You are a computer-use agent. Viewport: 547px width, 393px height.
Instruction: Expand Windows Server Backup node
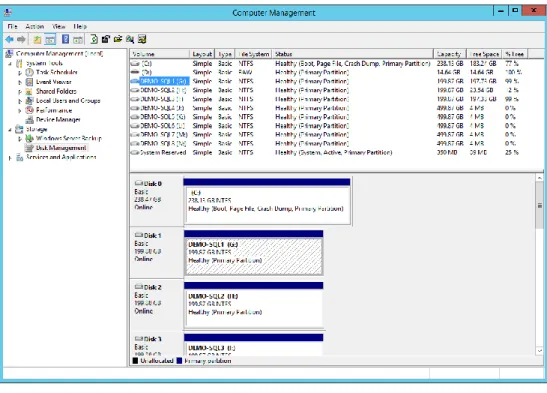(x=20, y=139)
